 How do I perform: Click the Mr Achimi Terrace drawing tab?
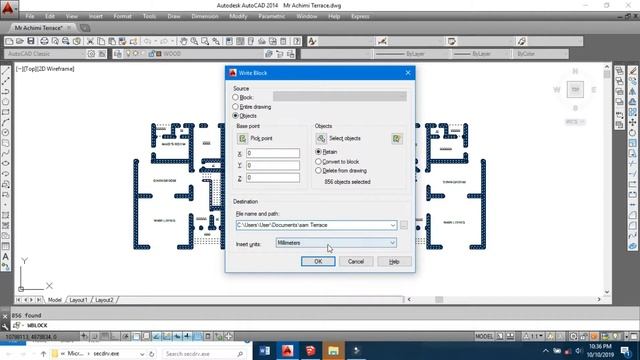[38, 28]
